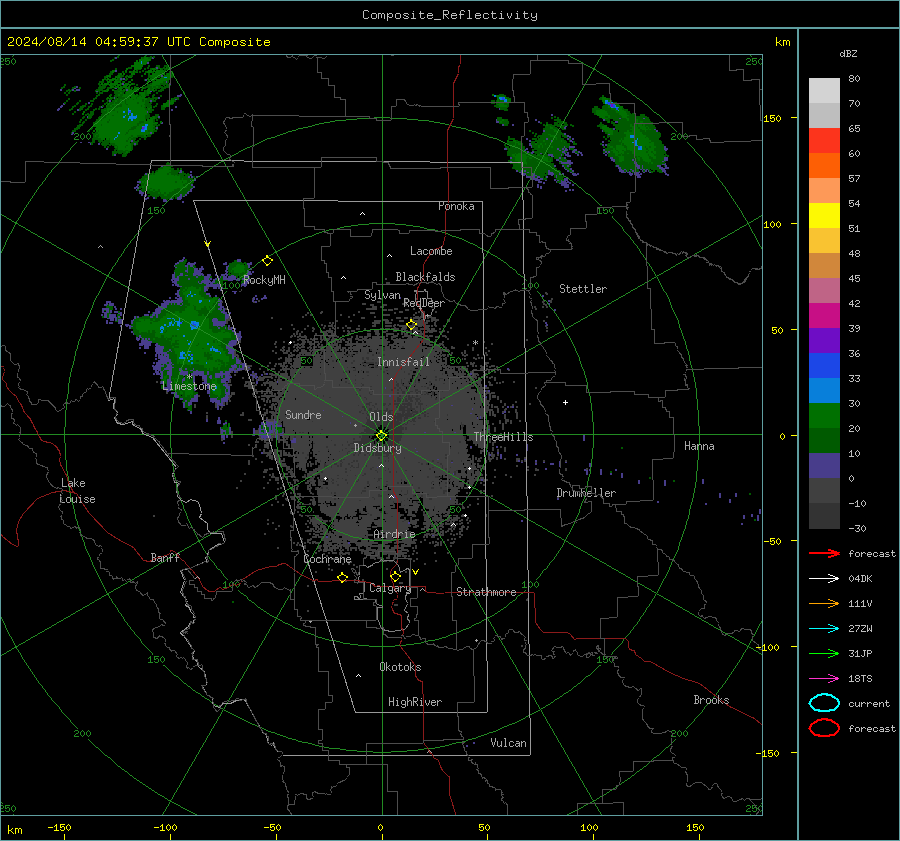Viewport: 900px width, 841px height.
Task: Click the dBZ legend heading
Action: coord(848,53)
